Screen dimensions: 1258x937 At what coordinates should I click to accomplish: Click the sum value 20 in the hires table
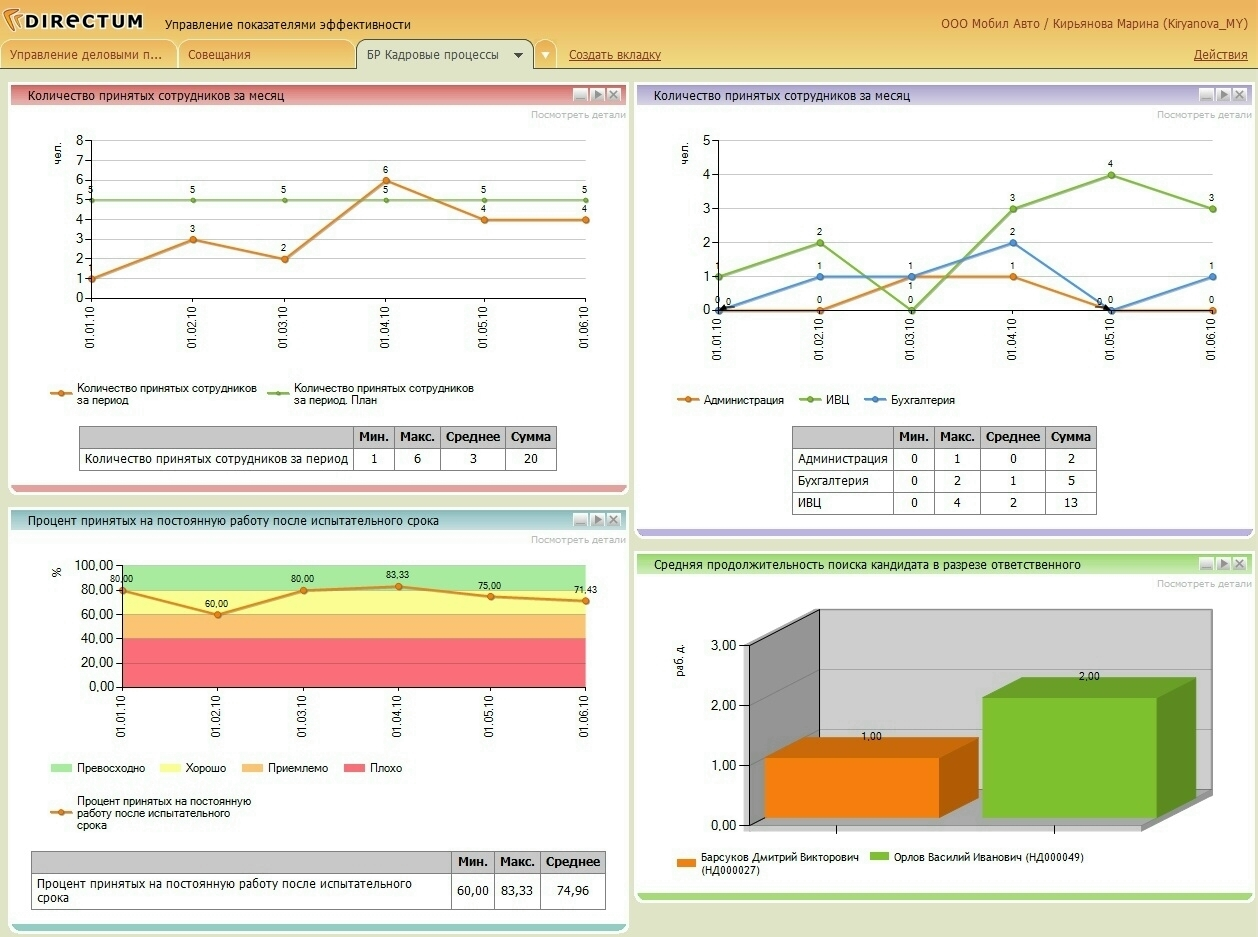pyautogui.click(x=531, y=459)
